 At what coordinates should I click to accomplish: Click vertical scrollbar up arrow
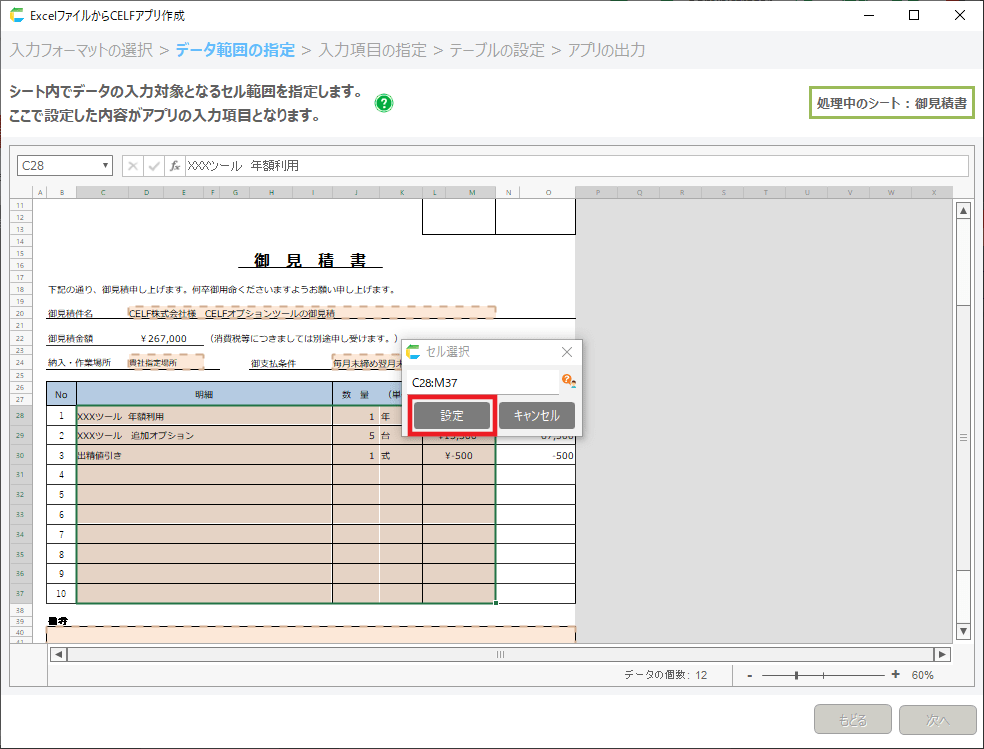[x=963, y=211]
